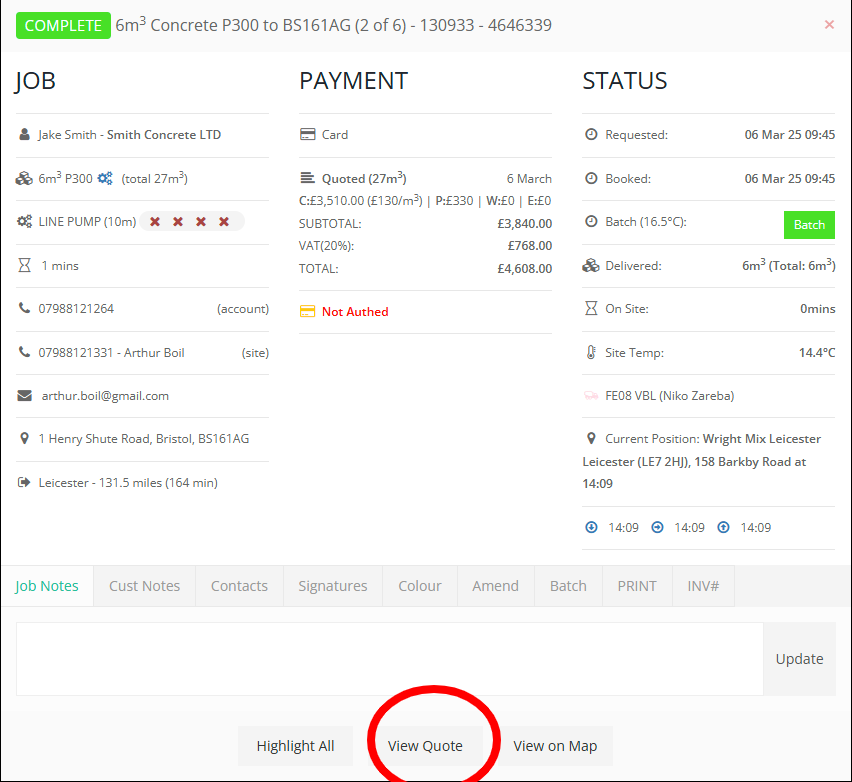Image resolution: width=852 pixels, height=782 pixels.
Task: Close the job dialog with the red X
Action: [829, 24]
